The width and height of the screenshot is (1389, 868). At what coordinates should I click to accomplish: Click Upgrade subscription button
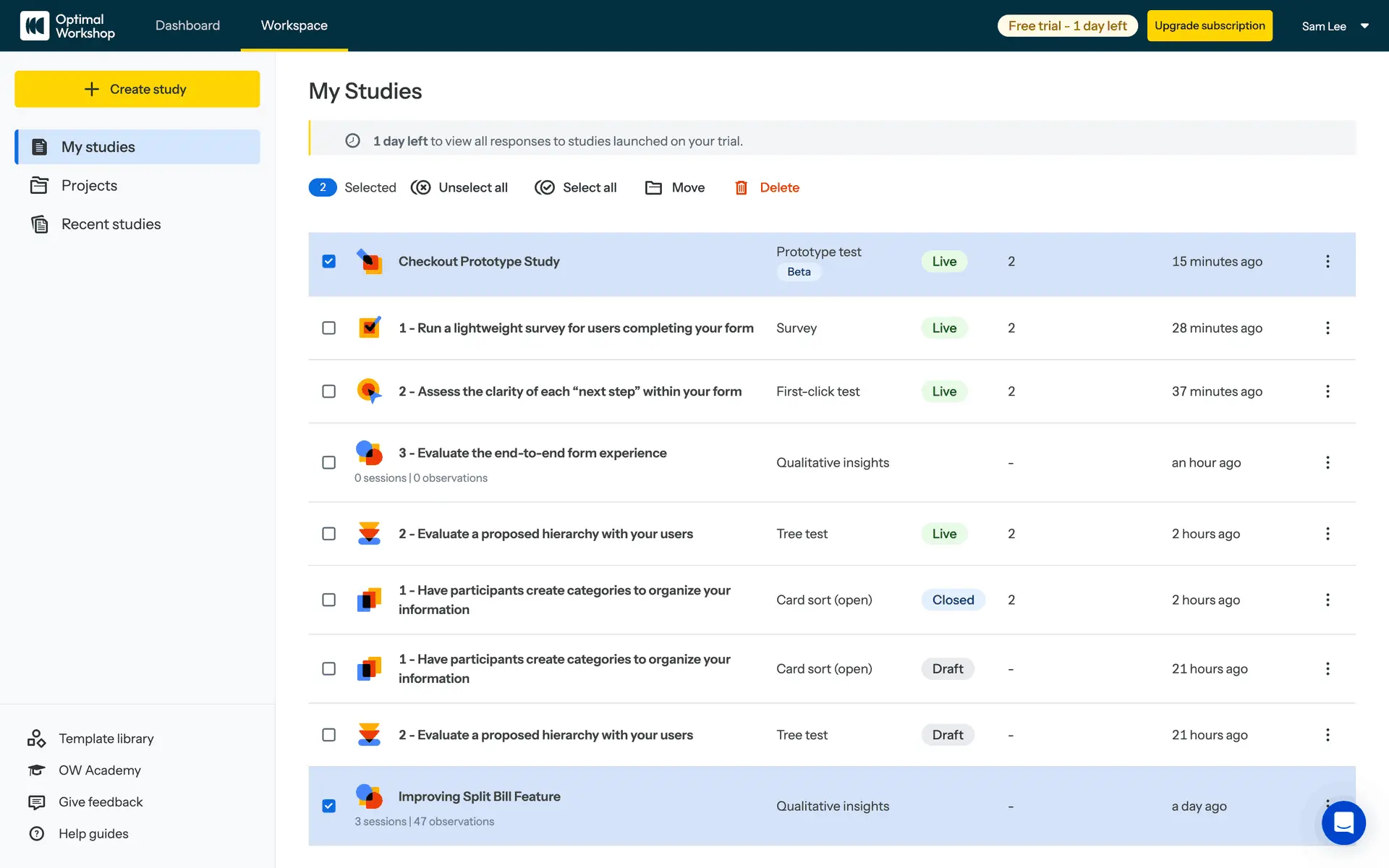click(1210, 26)
